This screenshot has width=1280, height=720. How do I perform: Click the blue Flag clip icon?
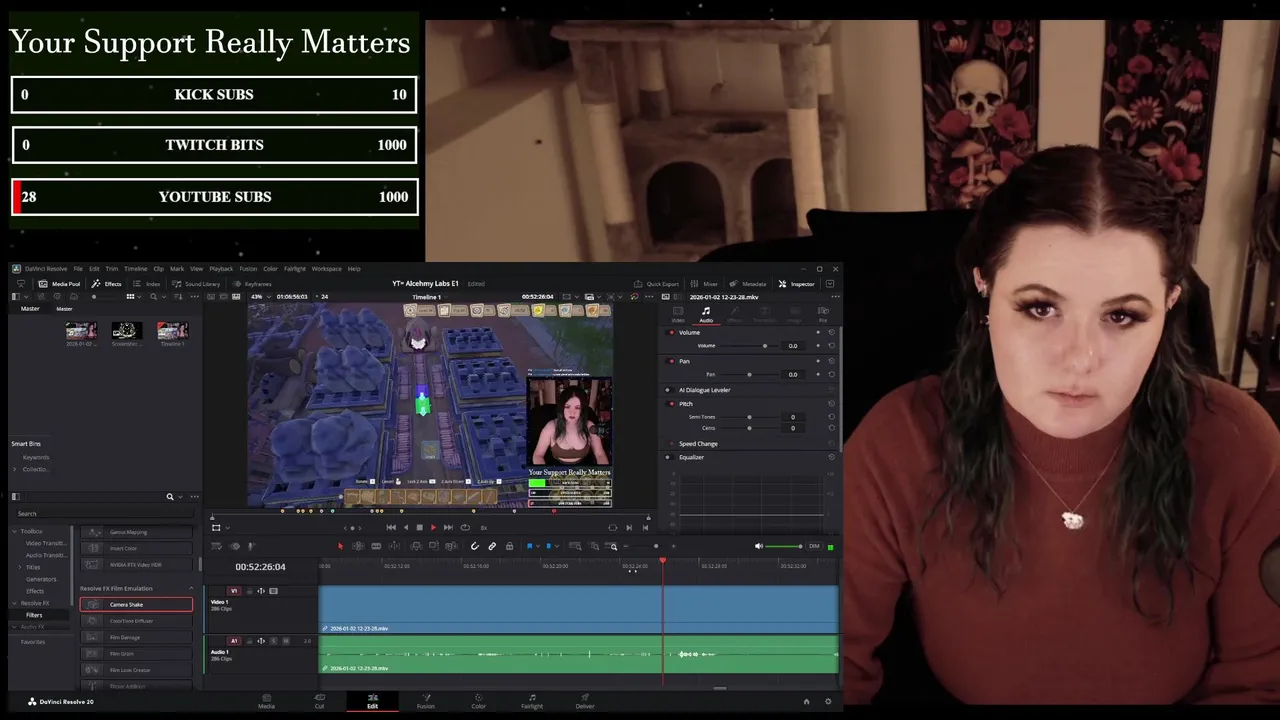[x=530, y=546]
